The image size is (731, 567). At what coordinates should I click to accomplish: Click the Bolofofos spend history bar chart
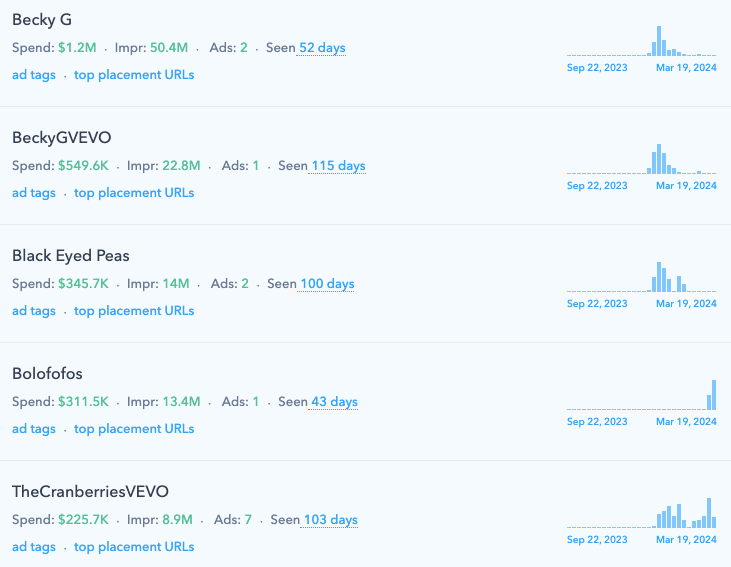tap(641, 395)
